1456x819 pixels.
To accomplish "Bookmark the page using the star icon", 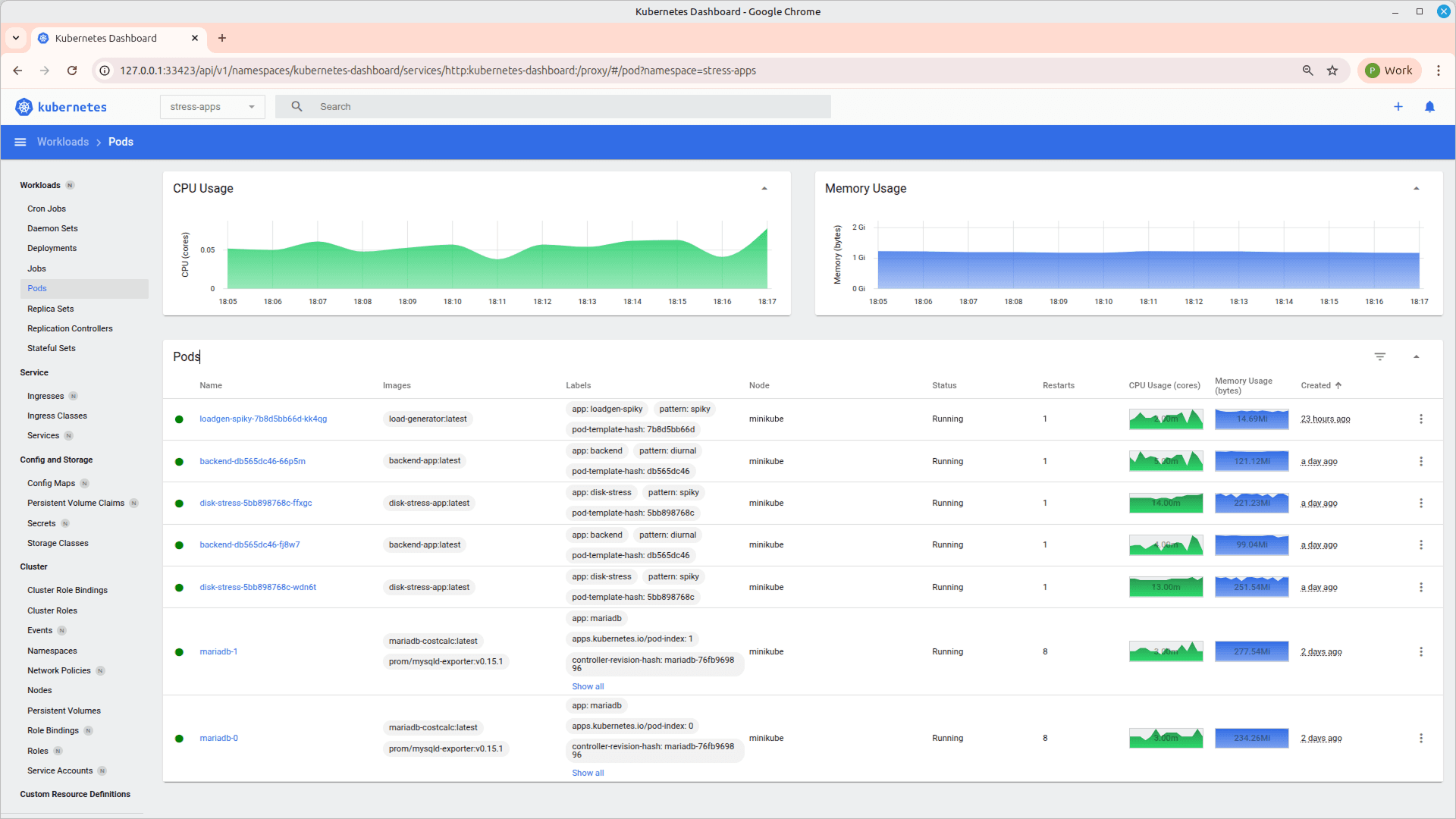I will (1333, 70).
